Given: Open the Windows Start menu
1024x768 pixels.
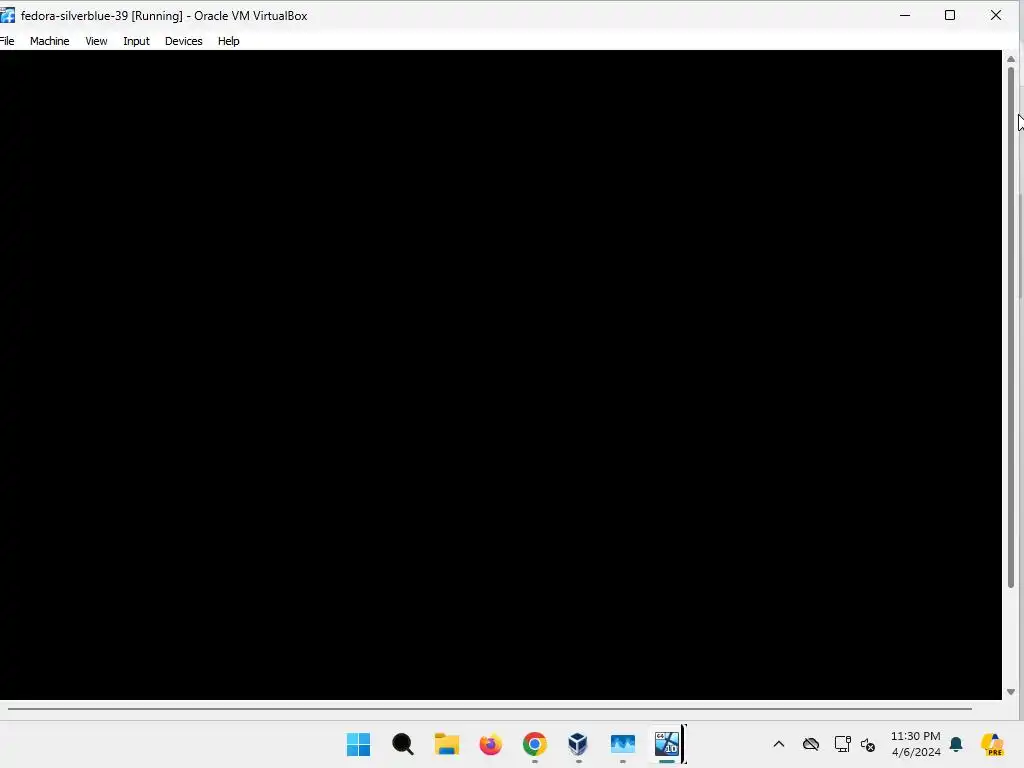Looking at the screenshot, I should coord(359,744).
